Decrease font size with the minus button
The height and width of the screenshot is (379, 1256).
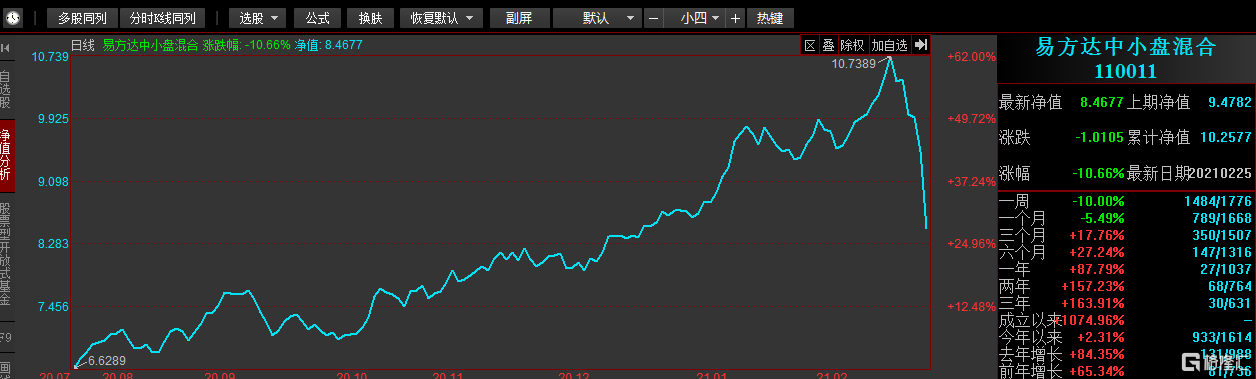pyautogui.click(x=653, y=18)
